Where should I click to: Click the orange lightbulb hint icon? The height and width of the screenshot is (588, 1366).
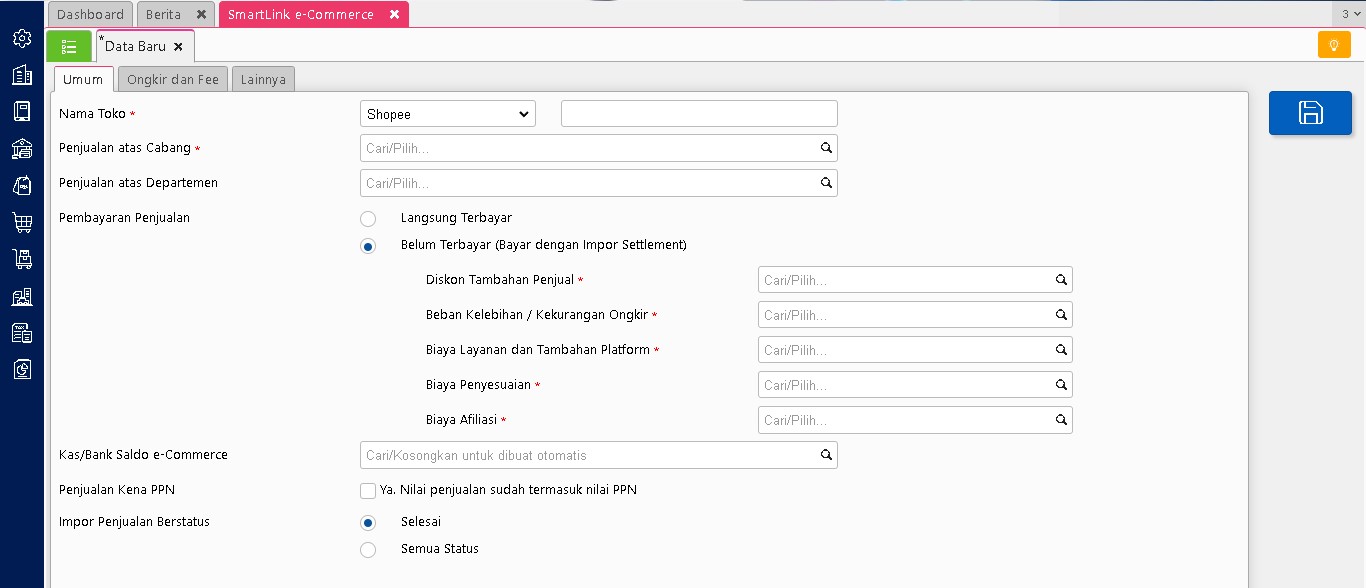coord(1333,45)
